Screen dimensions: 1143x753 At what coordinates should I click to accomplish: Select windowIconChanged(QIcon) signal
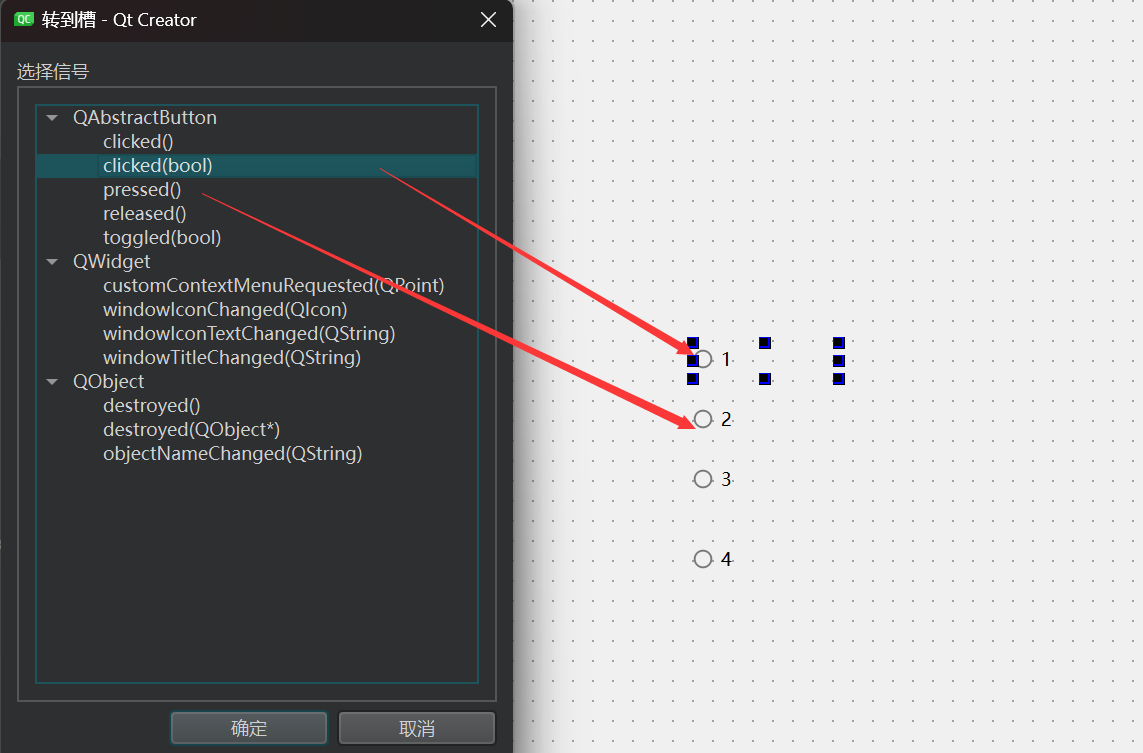225,309
